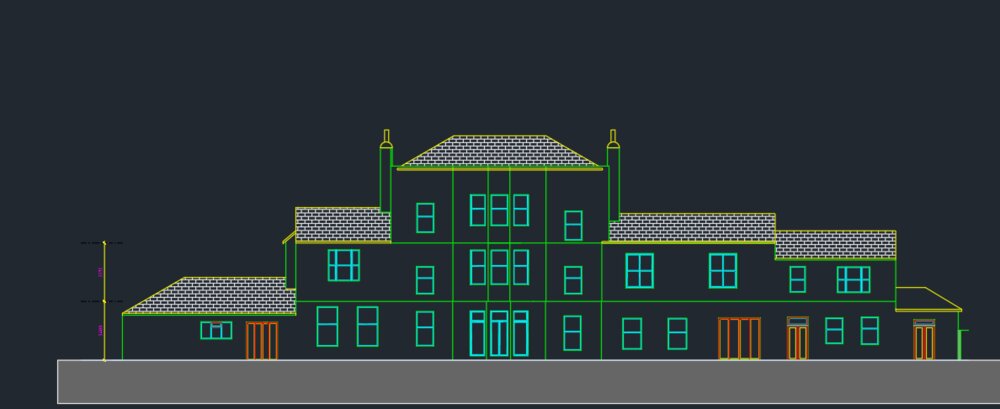Select the small unhatched porch roof at far right

point(928,299)
